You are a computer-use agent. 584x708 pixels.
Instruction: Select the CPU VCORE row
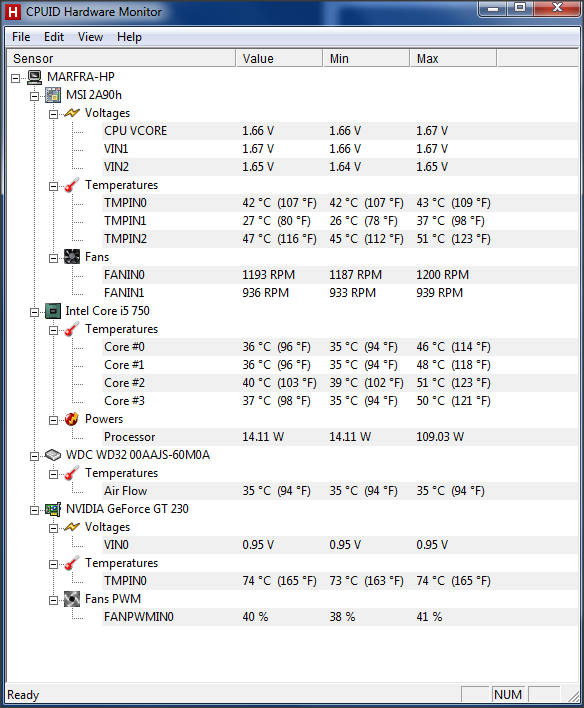click(x=293, y=131)
